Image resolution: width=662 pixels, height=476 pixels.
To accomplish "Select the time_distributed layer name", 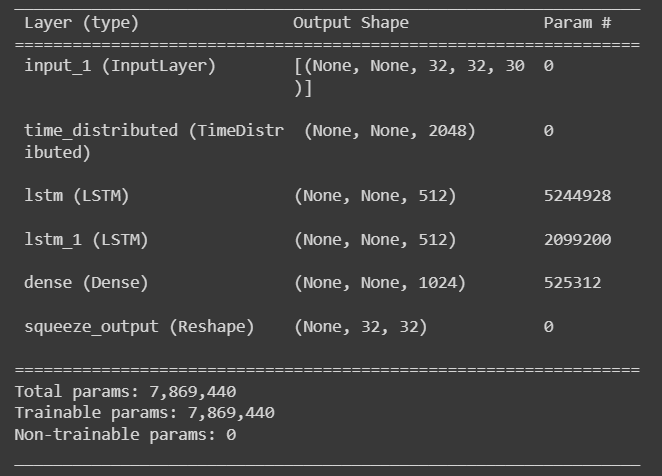I will (x=153, y=131).
